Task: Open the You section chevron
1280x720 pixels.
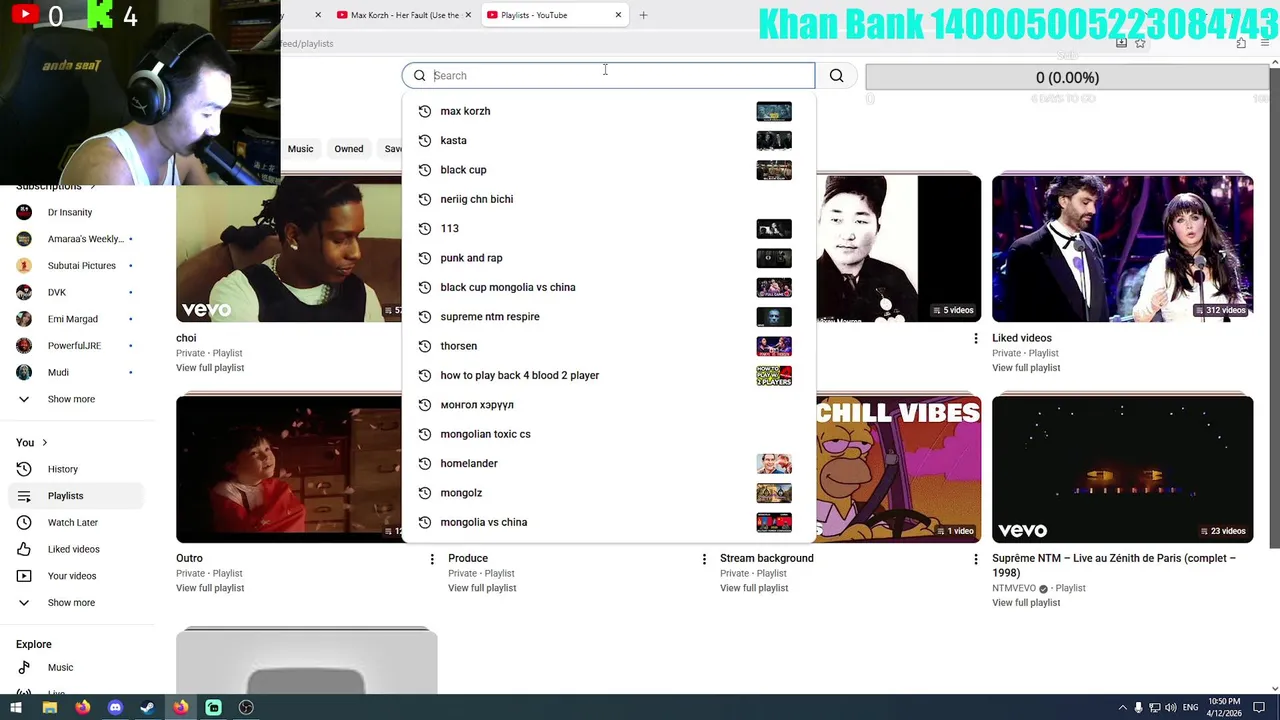Action: point(44,443)
